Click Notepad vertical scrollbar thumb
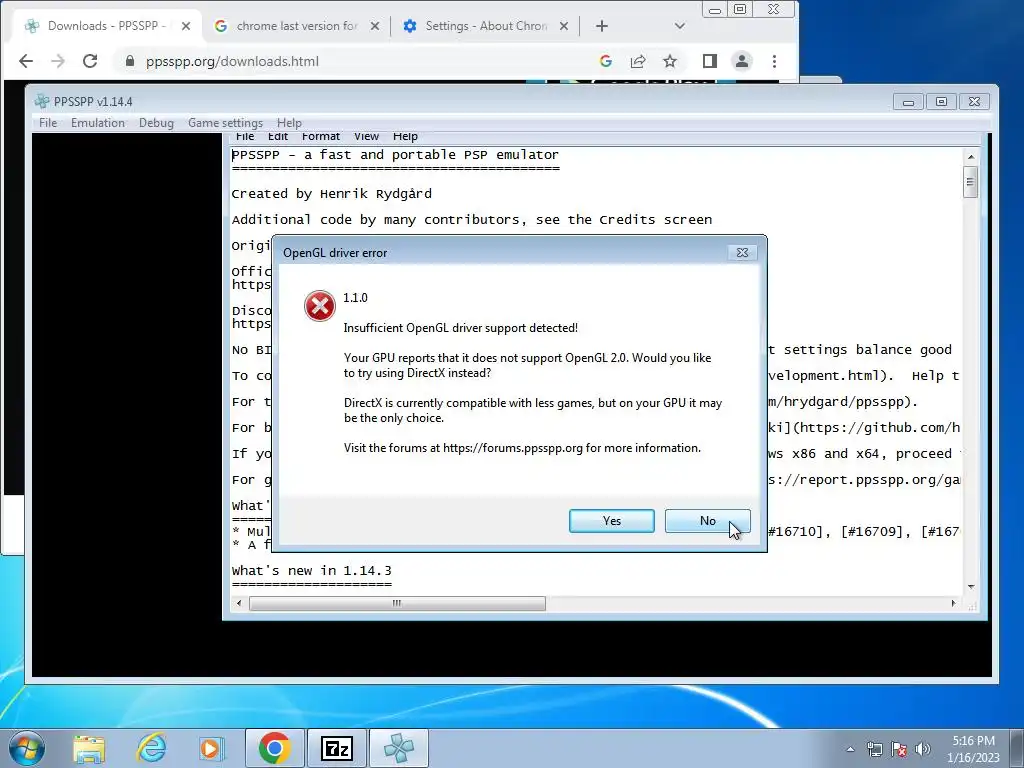This screenshot has width=1024, height=768. pyautogui.click(x=970, y=182)
